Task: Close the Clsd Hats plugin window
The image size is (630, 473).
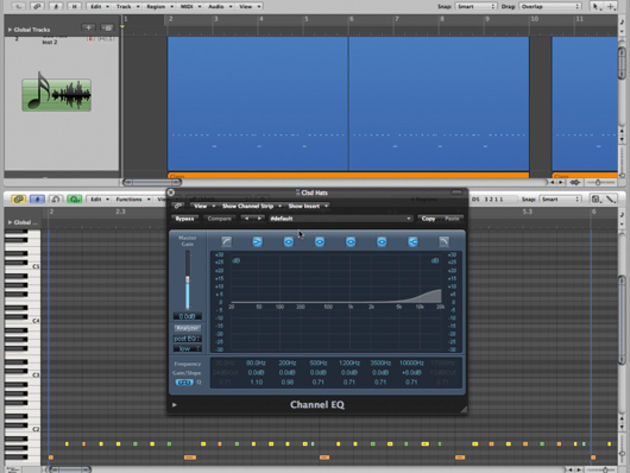Action: click(x=171, y=192)
